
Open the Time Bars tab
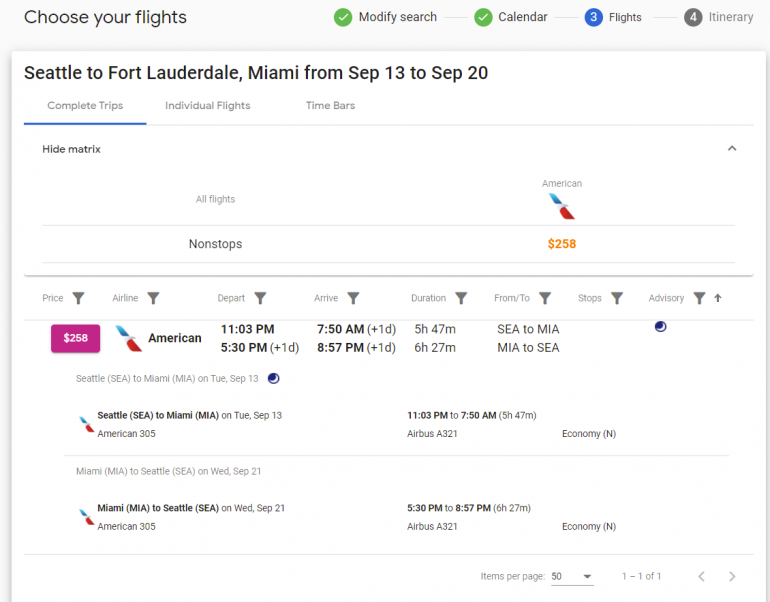330,106
